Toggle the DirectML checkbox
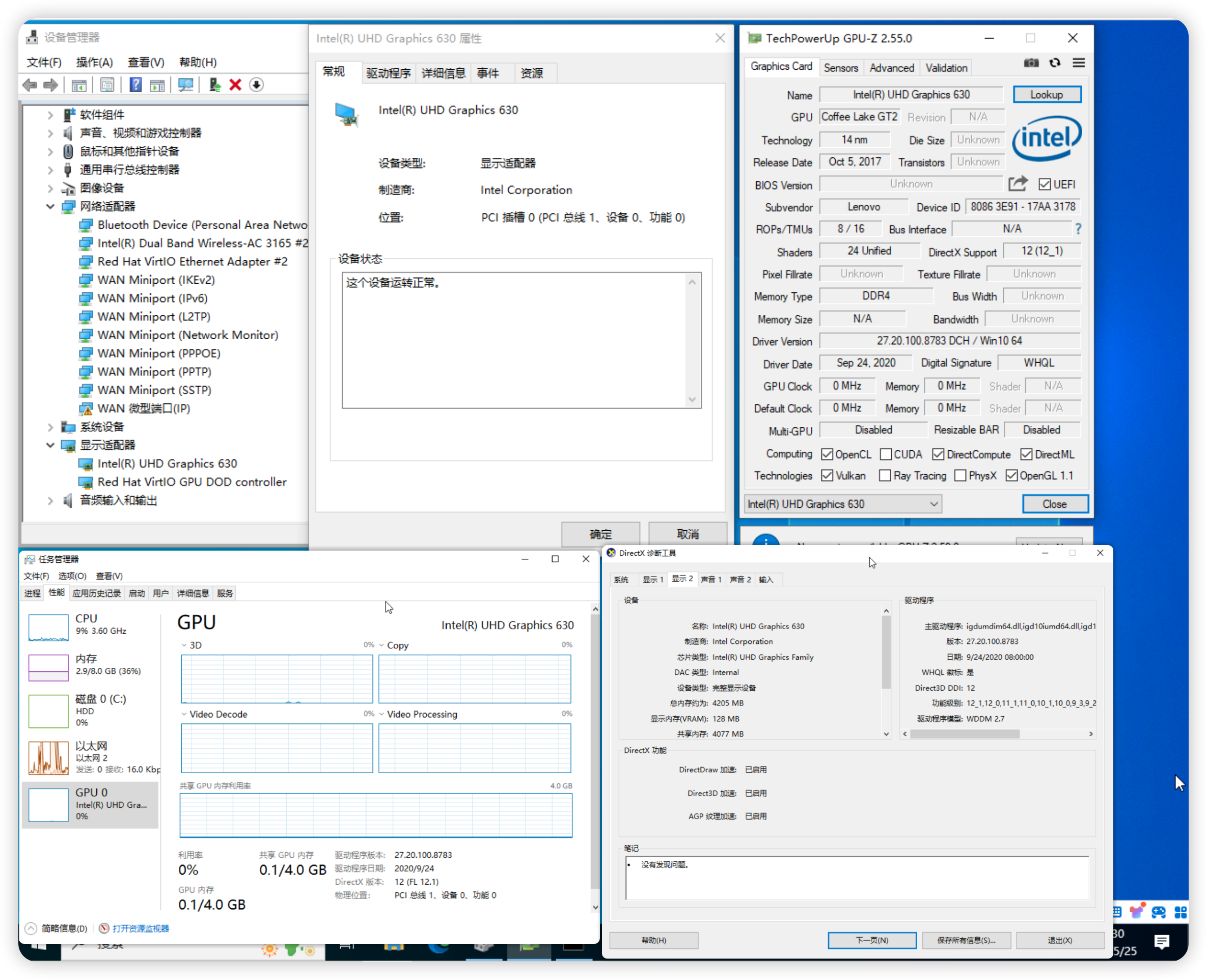Screen dimensions: 1207x980 pyautogui.click(x=1027, y=454)
